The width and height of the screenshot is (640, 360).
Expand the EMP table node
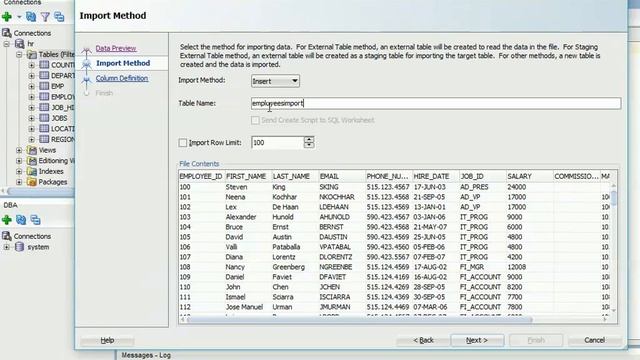[x=31, y=86]
